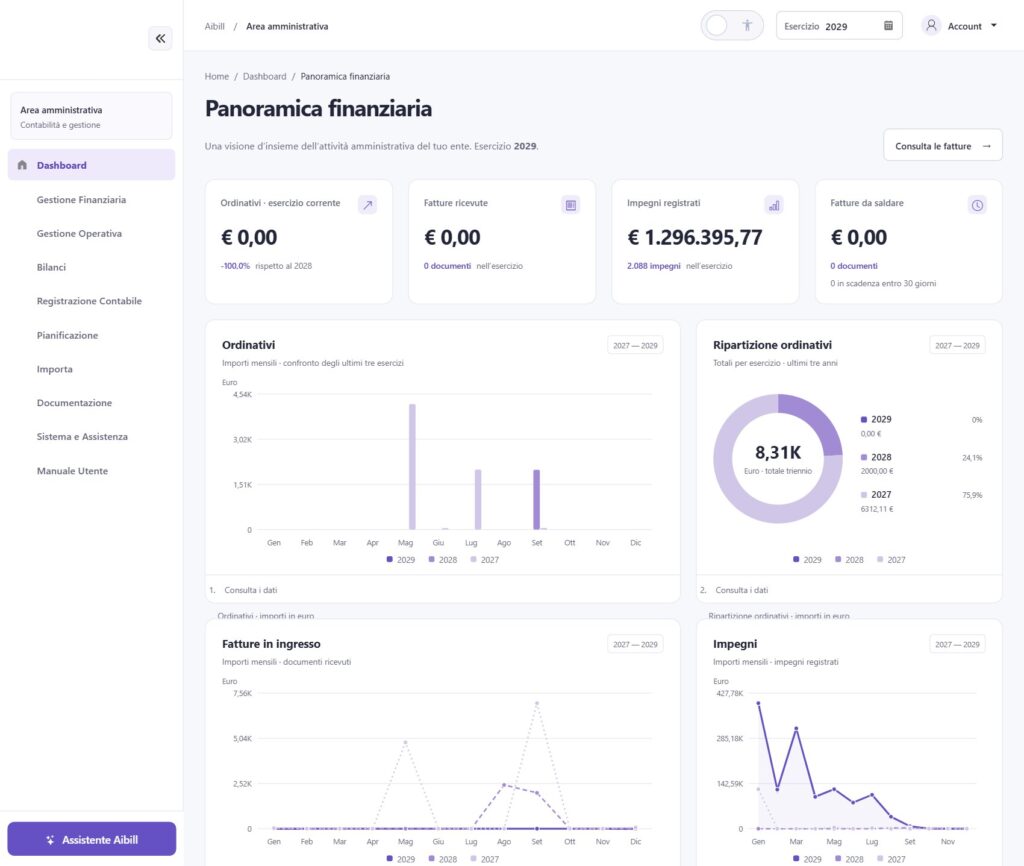This screenshot has height=866, width=1024.
Task: Toggle 2028 series in Impegni chart legend
Action: click(x=849, y=859)
